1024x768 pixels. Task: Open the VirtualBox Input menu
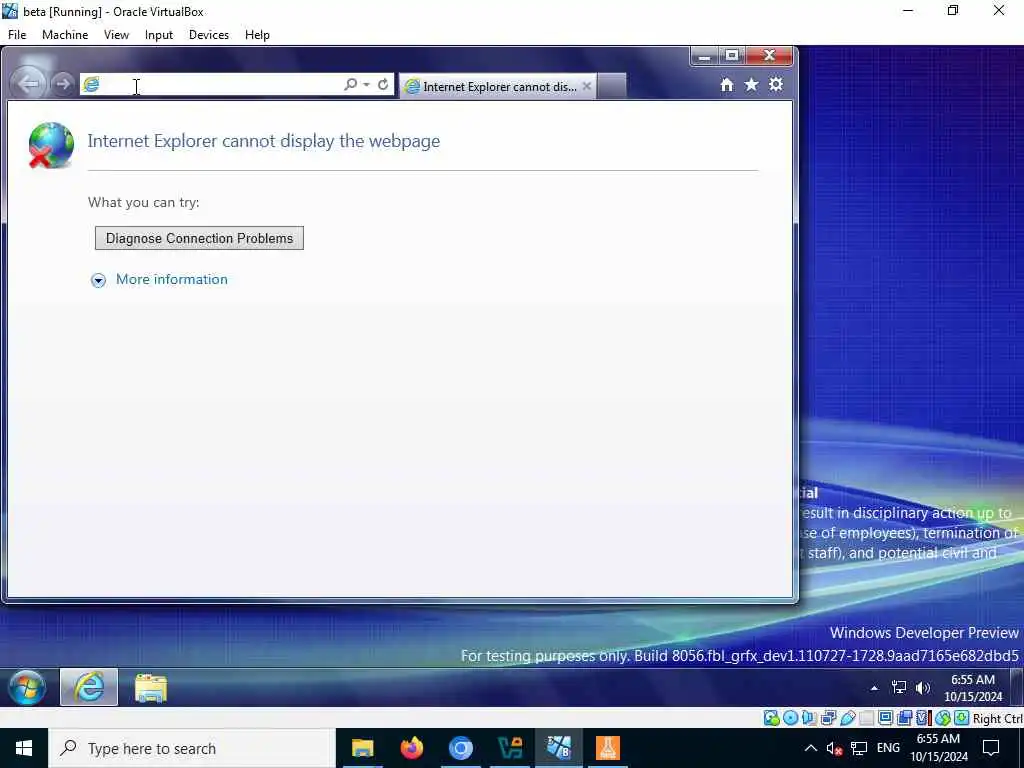click(x=159, y=35)
